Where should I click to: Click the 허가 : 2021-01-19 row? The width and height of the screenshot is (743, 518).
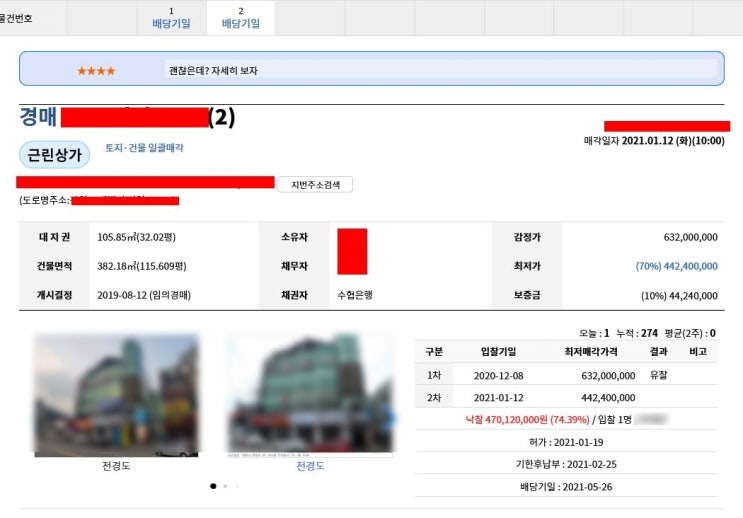[x=566, y=442]
